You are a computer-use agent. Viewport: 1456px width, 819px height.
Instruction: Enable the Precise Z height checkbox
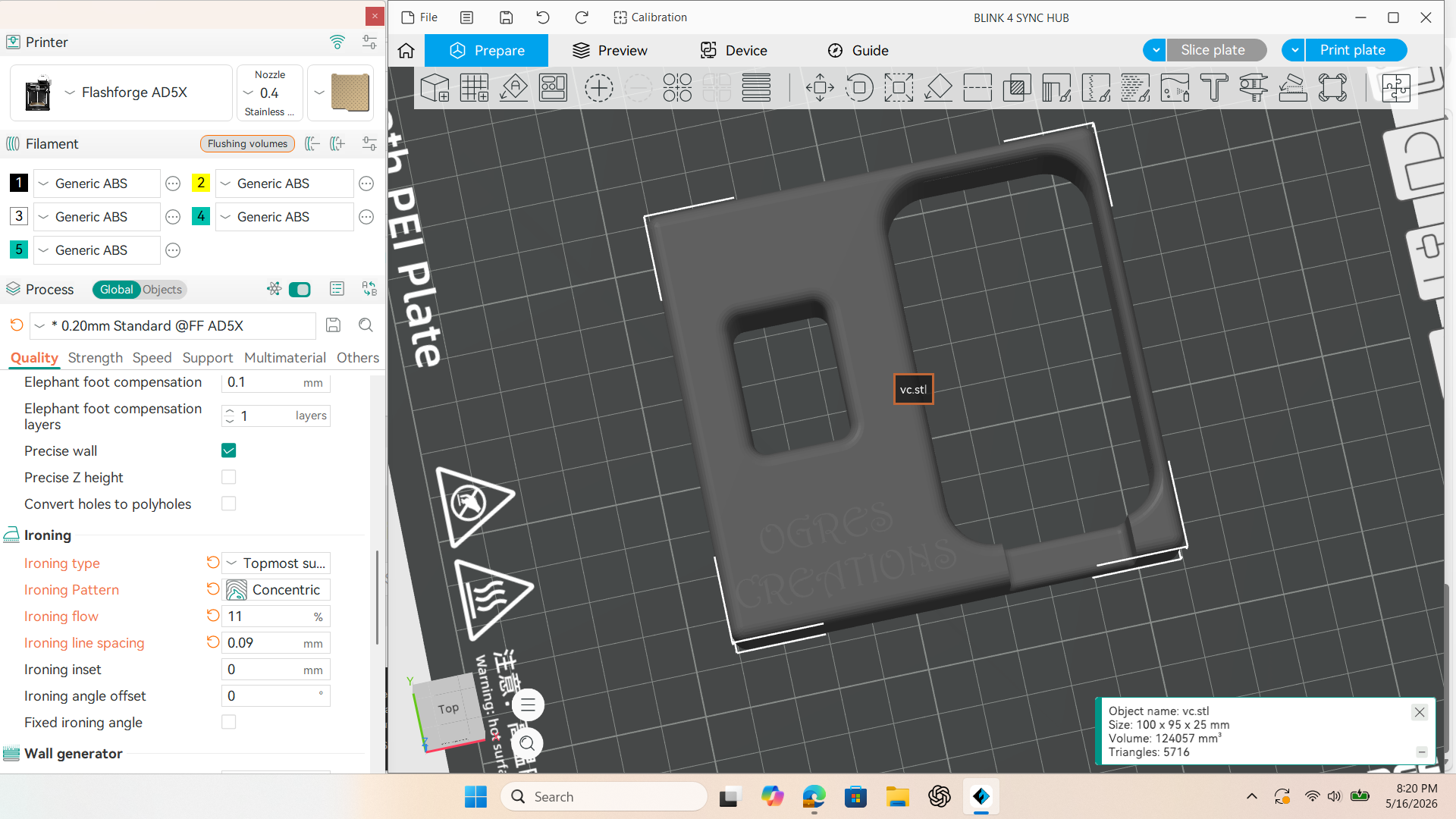click(228, 478)
